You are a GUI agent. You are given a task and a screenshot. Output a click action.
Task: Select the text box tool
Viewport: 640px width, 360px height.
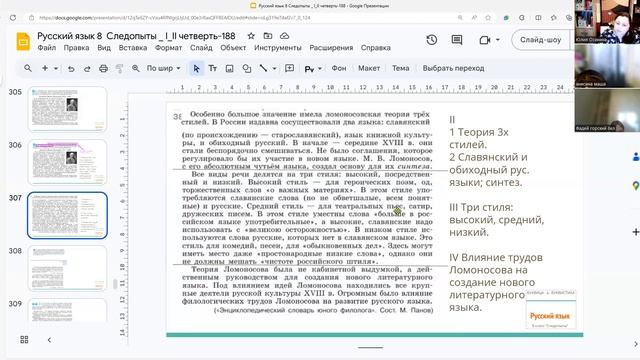213,68
